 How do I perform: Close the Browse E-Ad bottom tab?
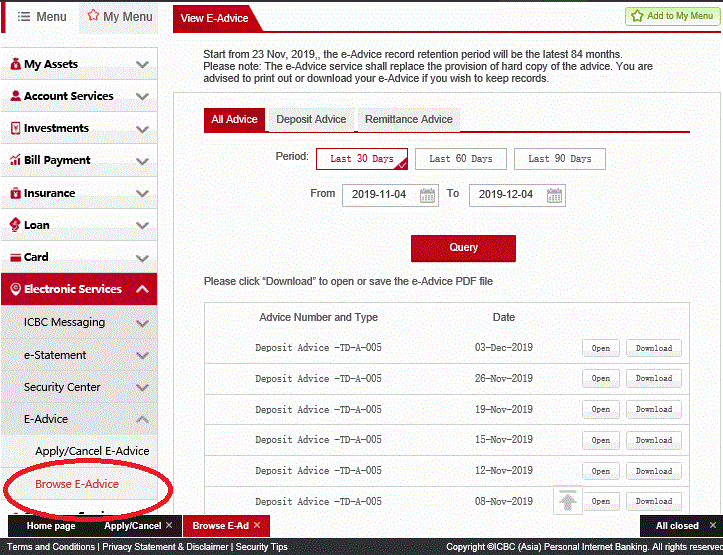257,525
